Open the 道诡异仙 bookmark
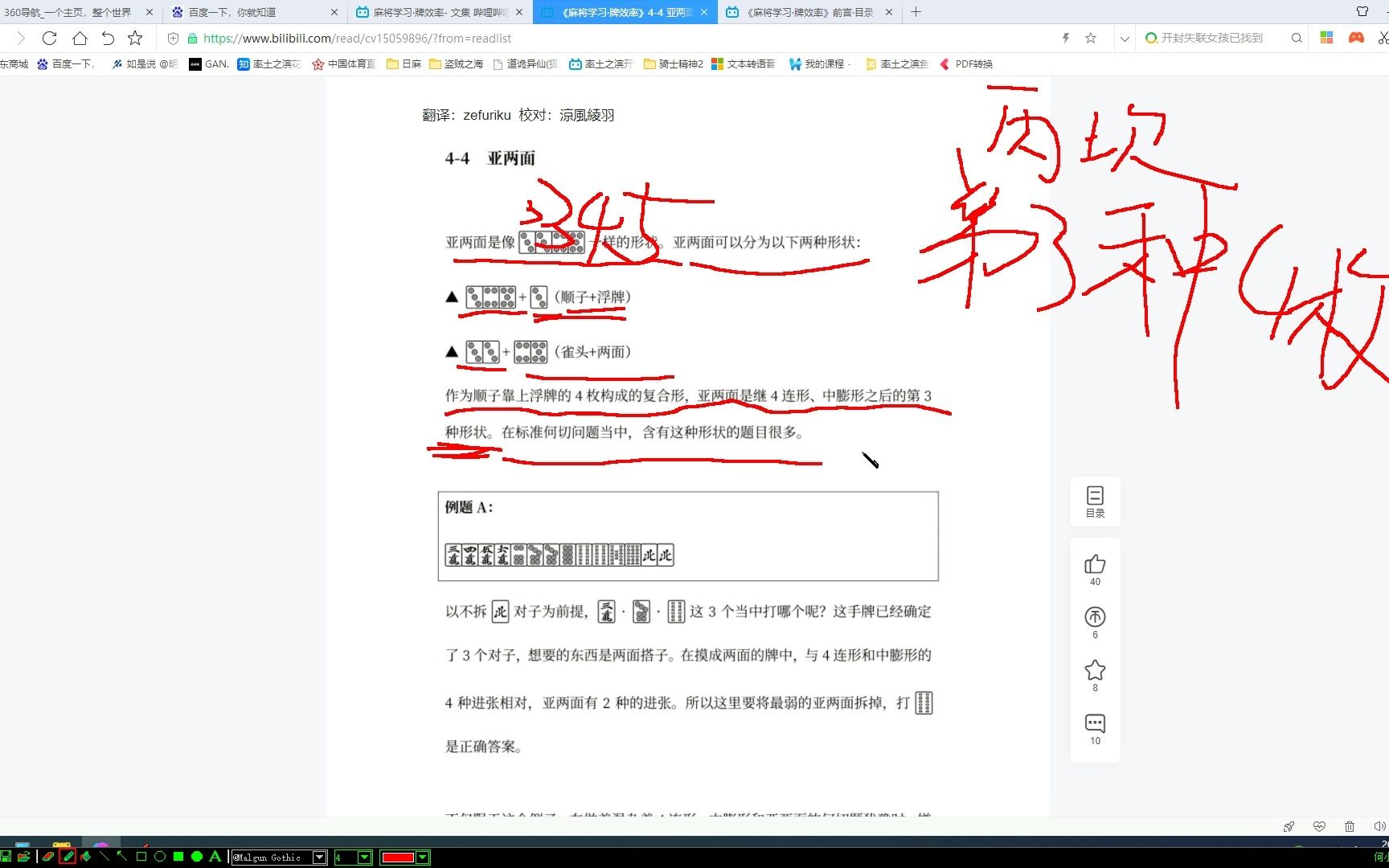 click(x=526, y=63)
